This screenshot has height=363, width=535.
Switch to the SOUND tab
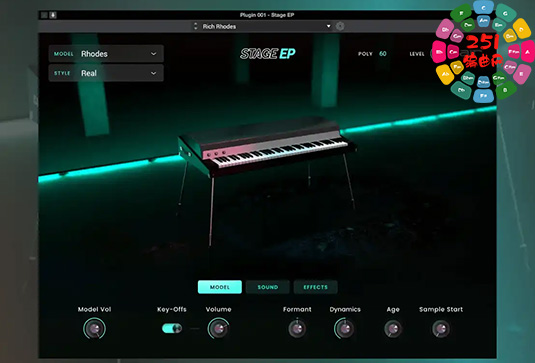[268, 287]
